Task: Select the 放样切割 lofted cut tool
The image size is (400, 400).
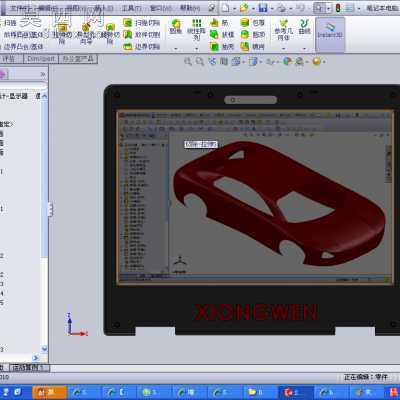Action: tap(142, 35)
